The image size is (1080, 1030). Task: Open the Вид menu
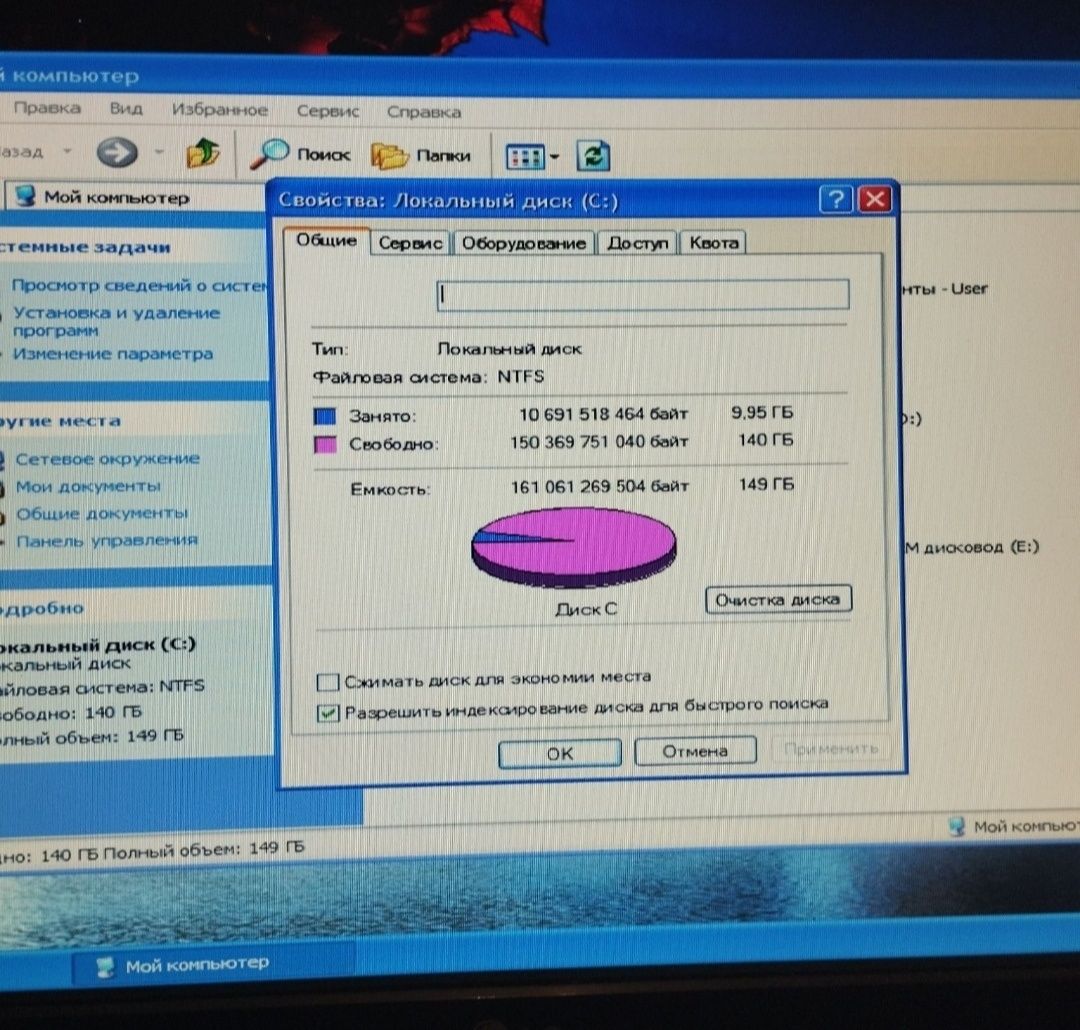pyautogui.click(x=126, y=108)
